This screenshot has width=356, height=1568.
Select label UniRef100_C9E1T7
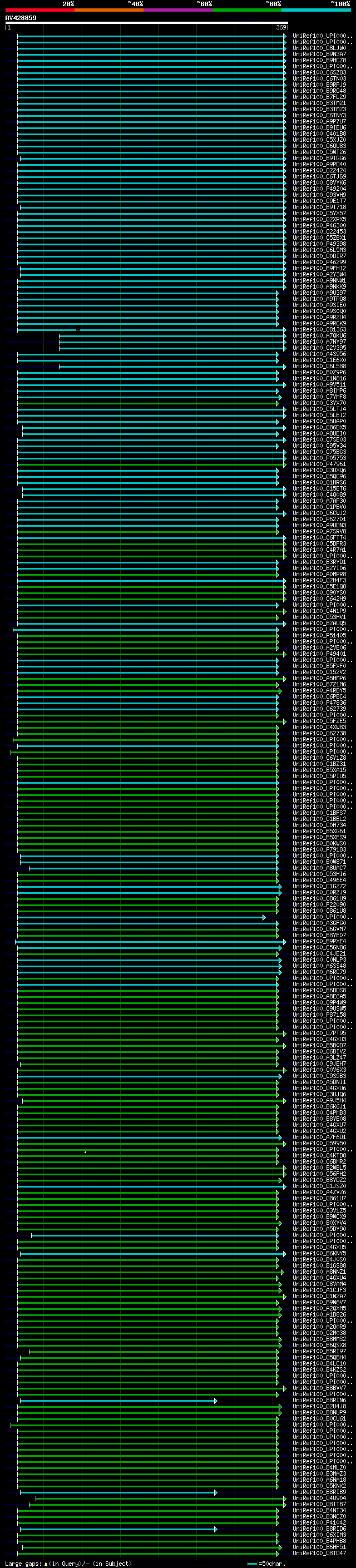pyautogui.click(x=319, y=201)
